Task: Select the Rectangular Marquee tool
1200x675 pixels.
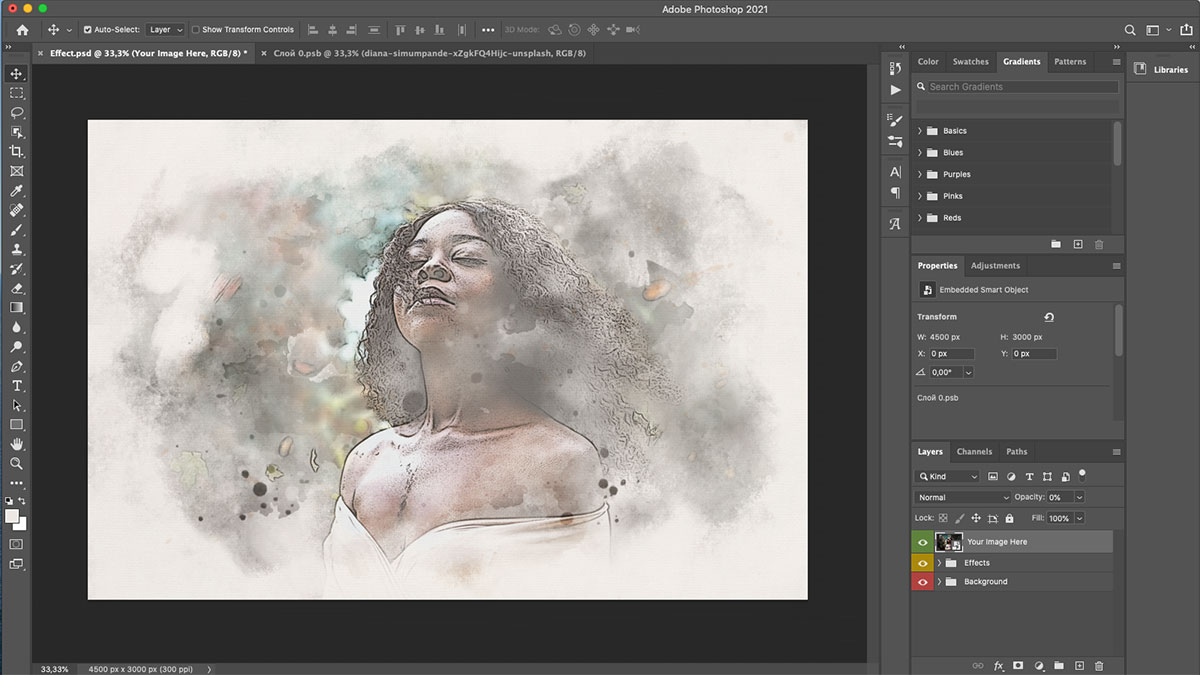Action: coord(16,93)
